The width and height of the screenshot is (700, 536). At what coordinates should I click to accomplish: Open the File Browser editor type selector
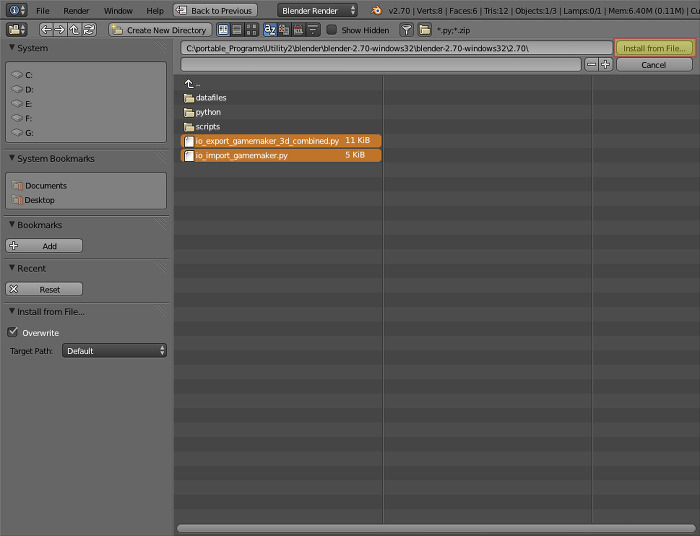click(17, 30)
